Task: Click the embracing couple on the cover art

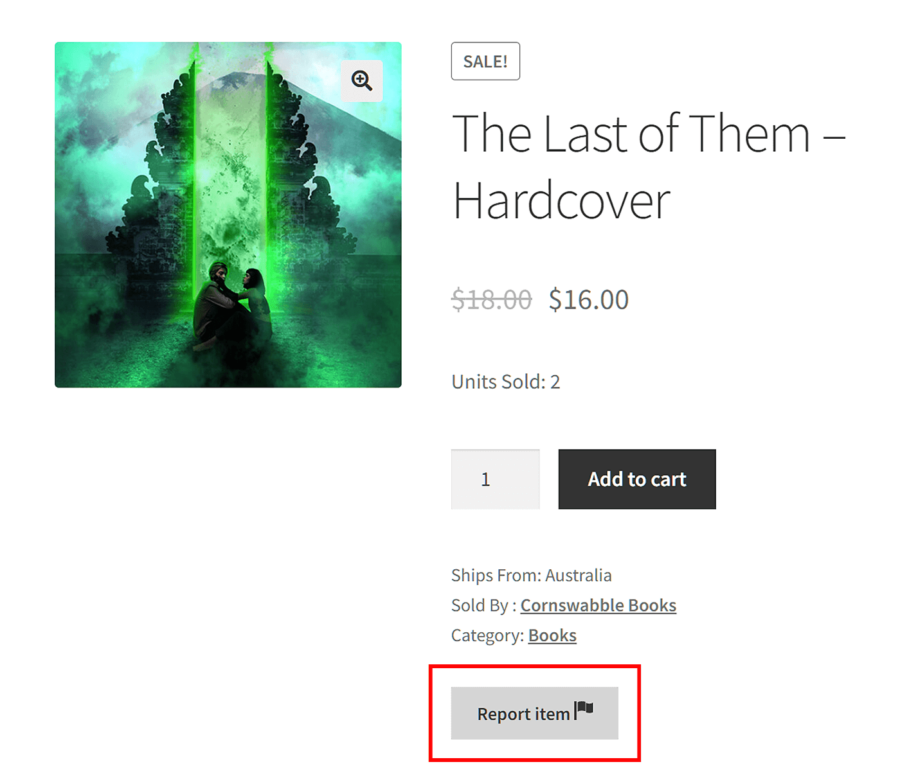Action: click(x=232, y=307)
